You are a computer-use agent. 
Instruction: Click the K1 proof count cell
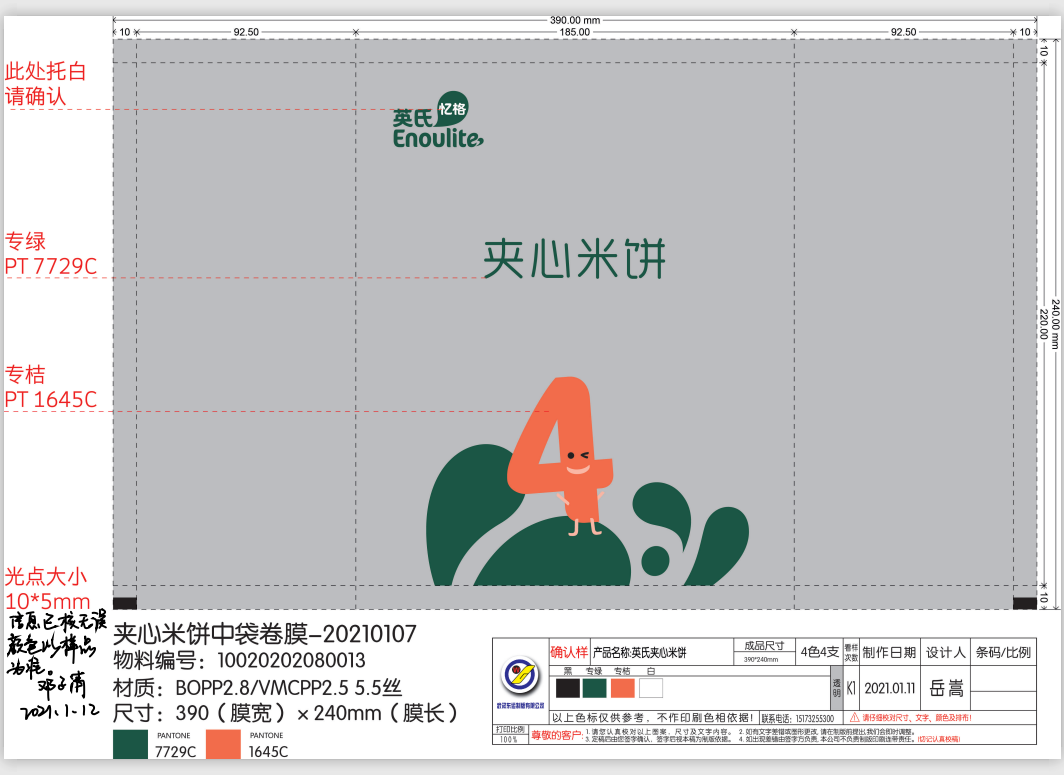[x=851, y=688]
